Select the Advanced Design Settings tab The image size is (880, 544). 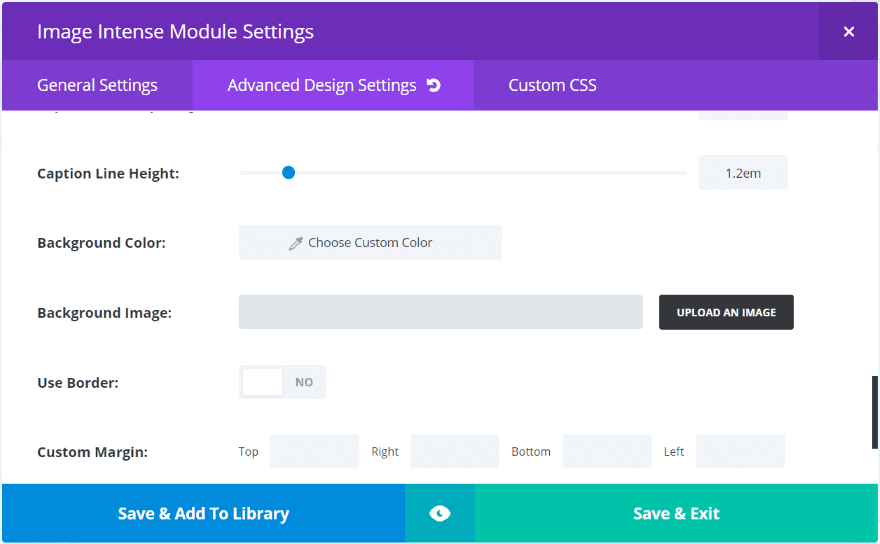coord(321,85)
